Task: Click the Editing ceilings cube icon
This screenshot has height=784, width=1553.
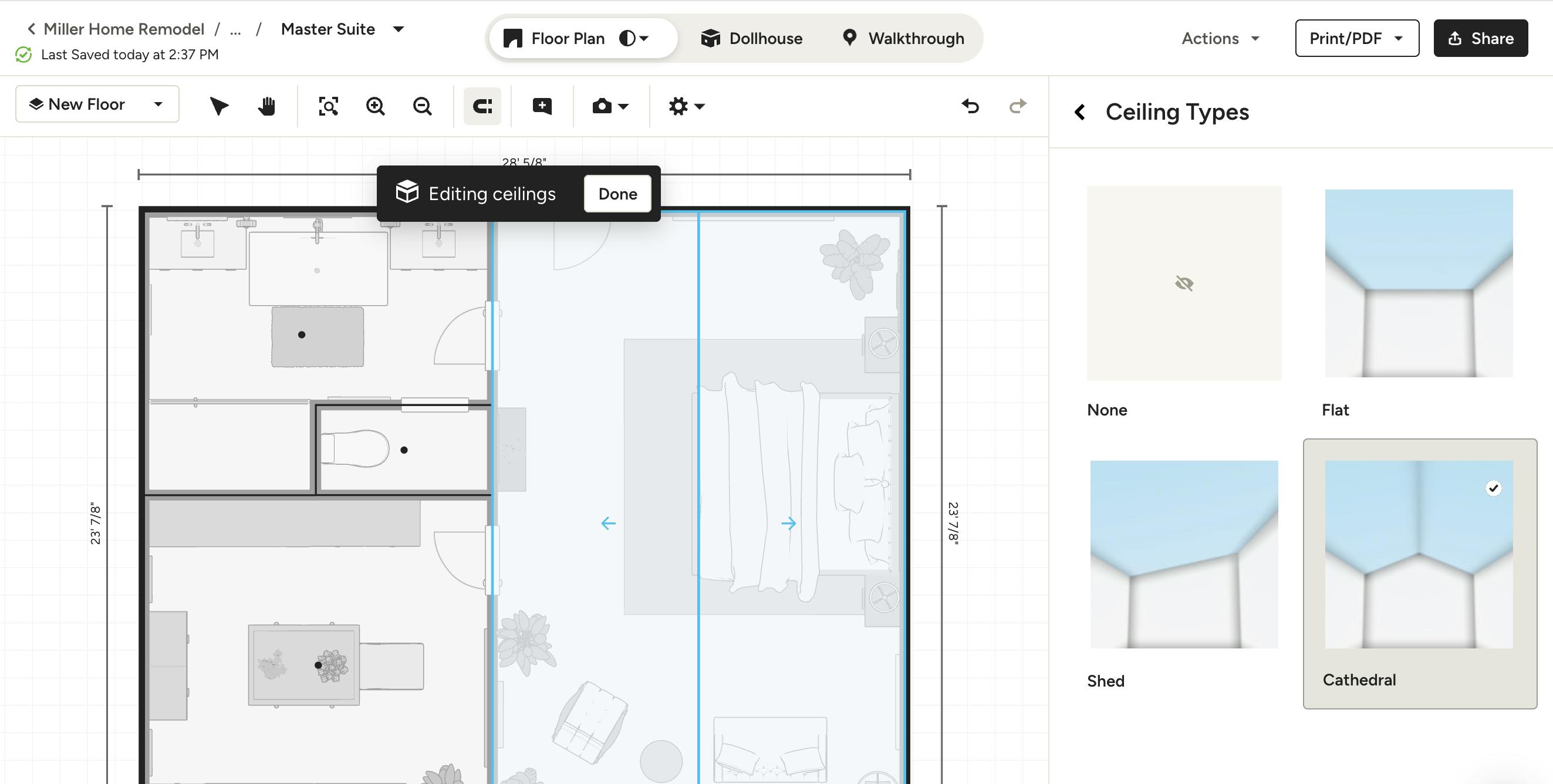Action: [407, 193]
